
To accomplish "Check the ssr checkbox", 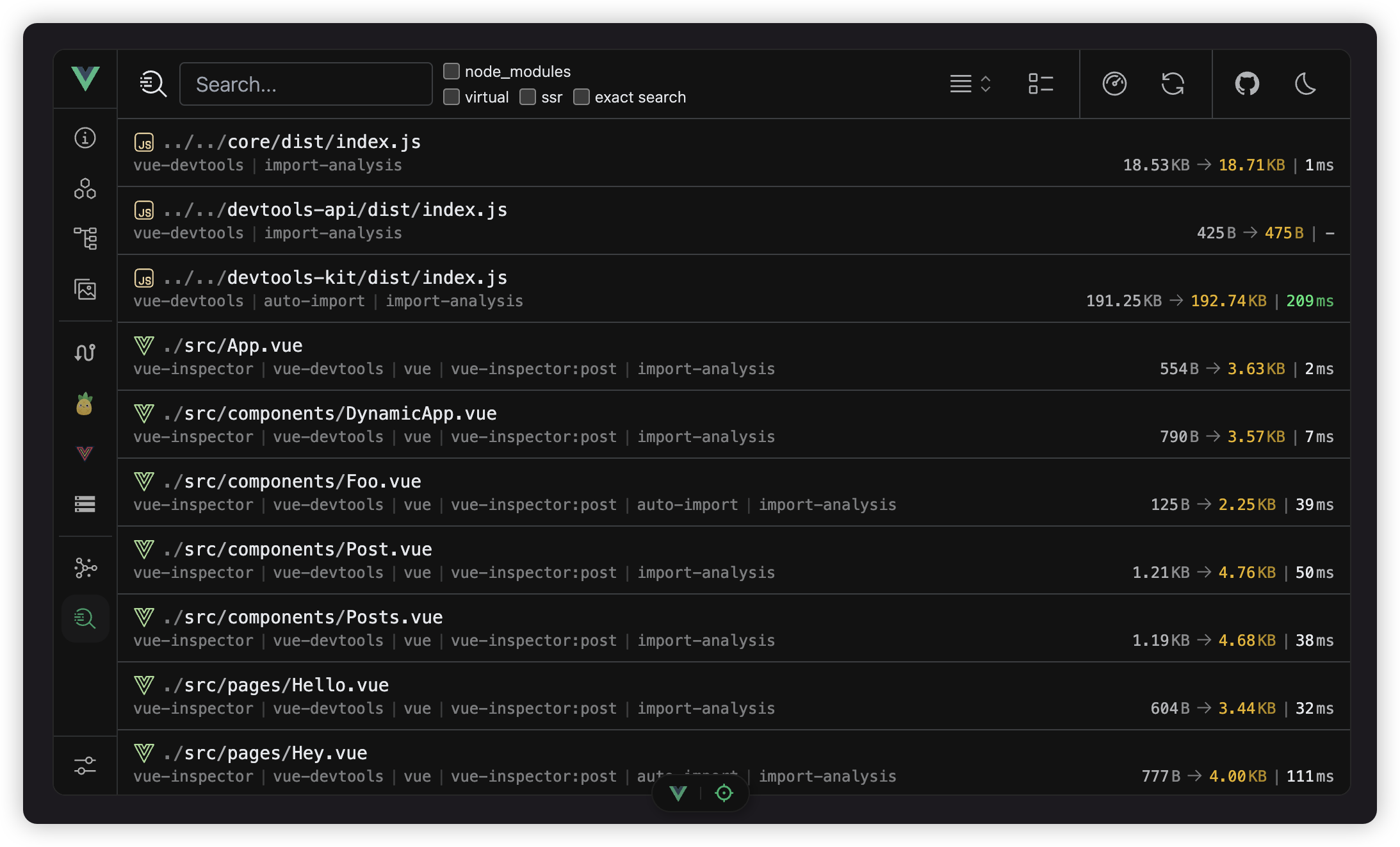I will pos(528,97).
